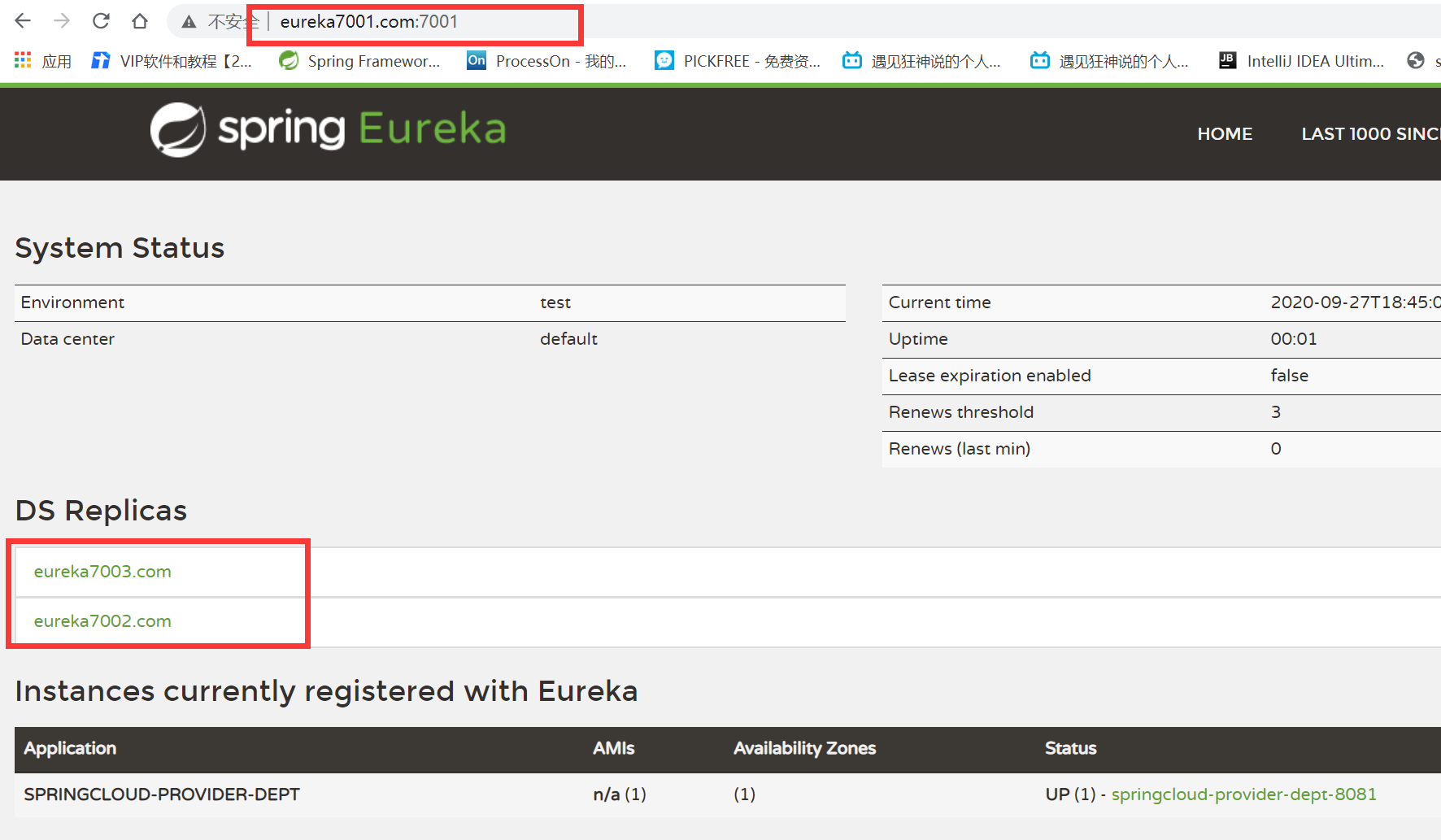Open the first 遇见狂神说 bookmark
This screenshot has height=840, width=1441.
(921, 61)
